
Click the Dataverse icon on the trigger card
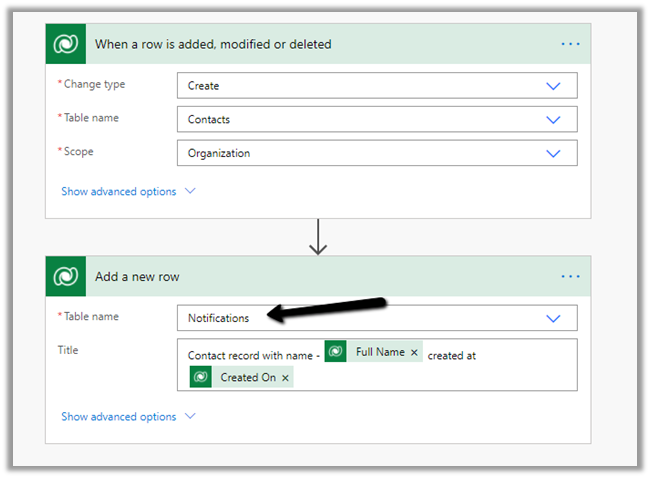tap(68, 45)
